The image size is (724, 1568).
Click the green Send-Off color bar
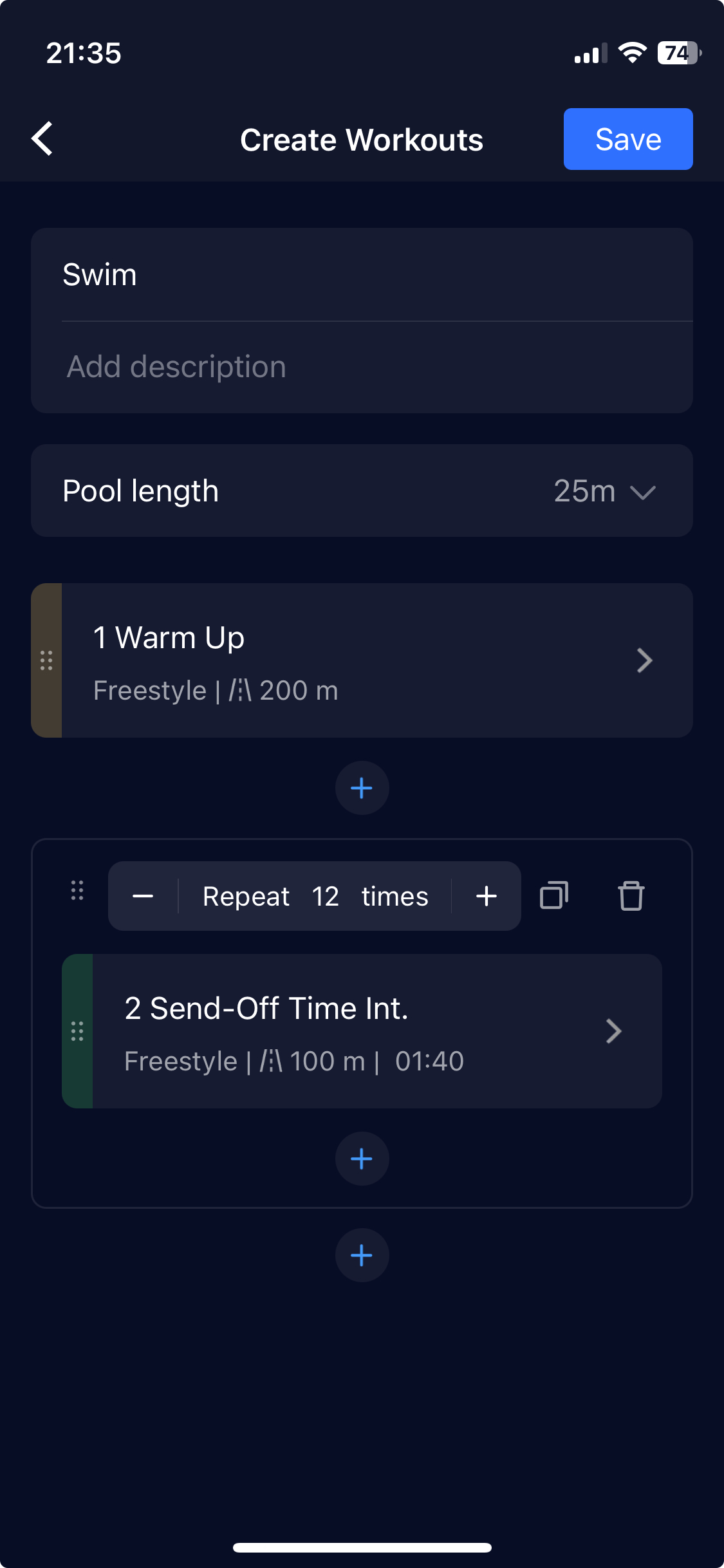click(x=77, y=1031)
